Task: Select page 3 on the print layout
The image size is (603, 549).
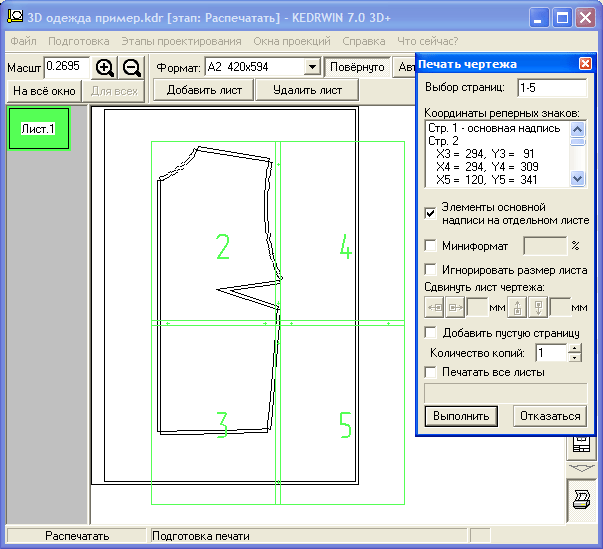Action: coord(222,425)
